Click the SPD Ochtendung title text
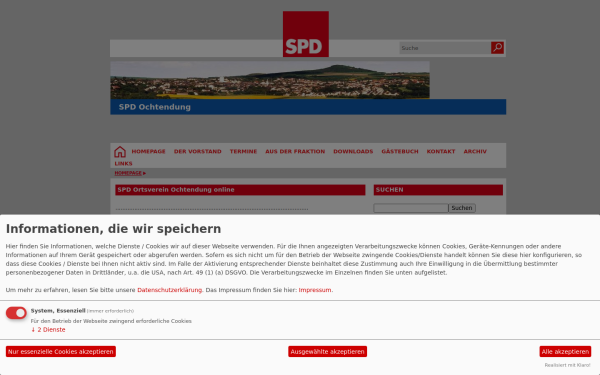600x375 pixels. 155,107
